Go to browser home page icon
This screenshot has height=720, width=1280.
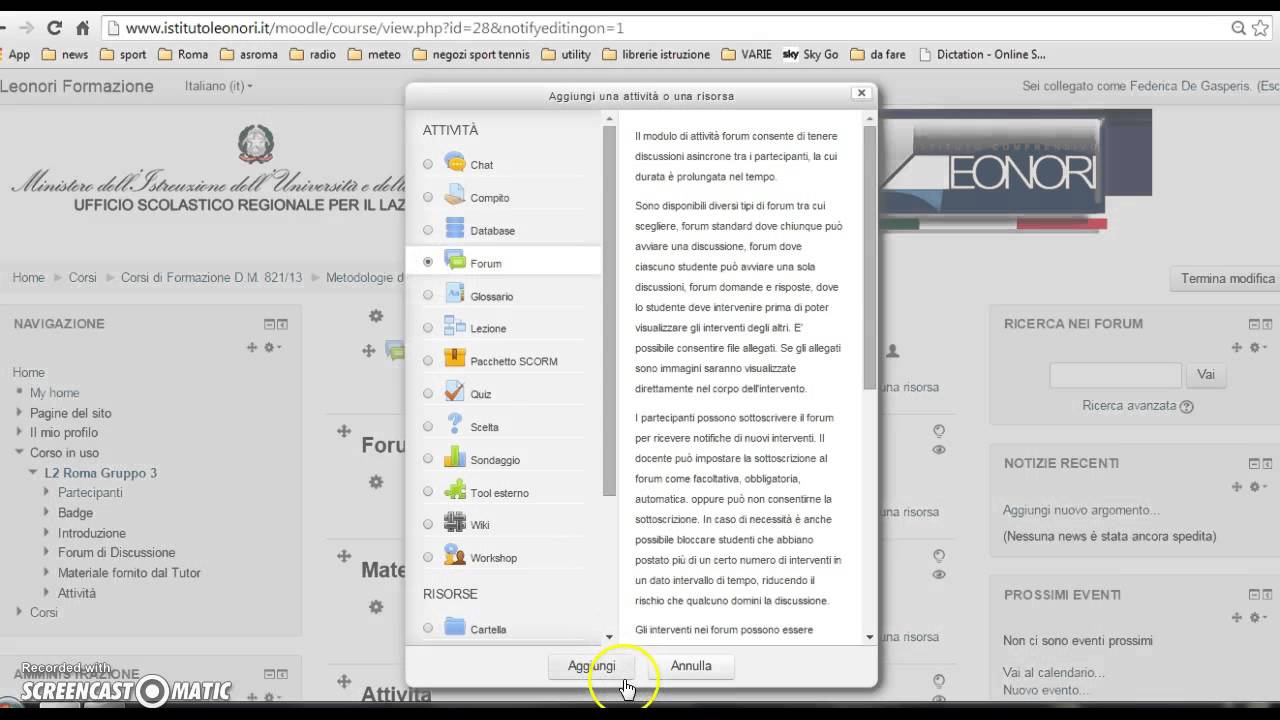pyautogui.click(x=83, y=28)
